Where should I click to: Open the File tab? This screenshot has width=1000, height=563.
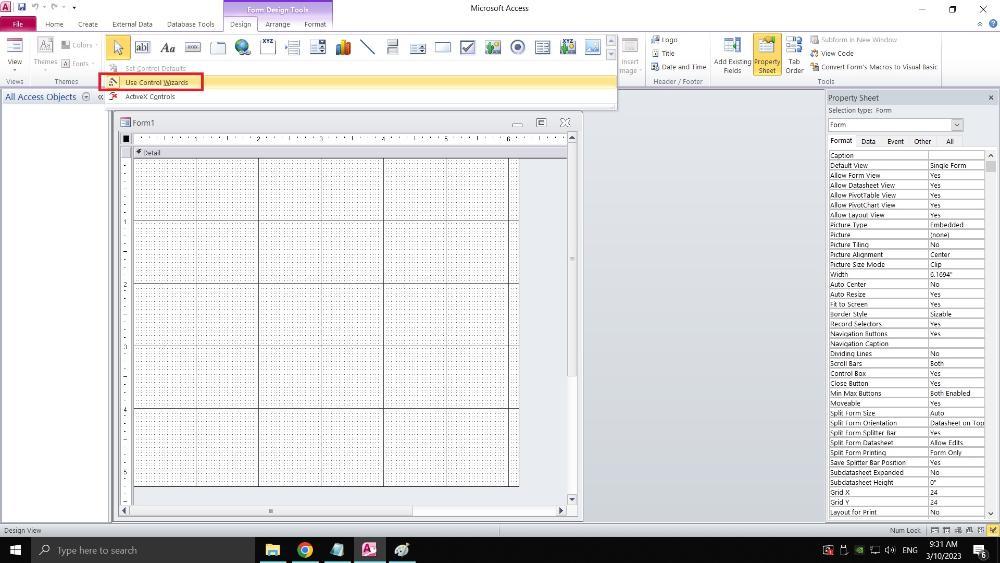18,24
